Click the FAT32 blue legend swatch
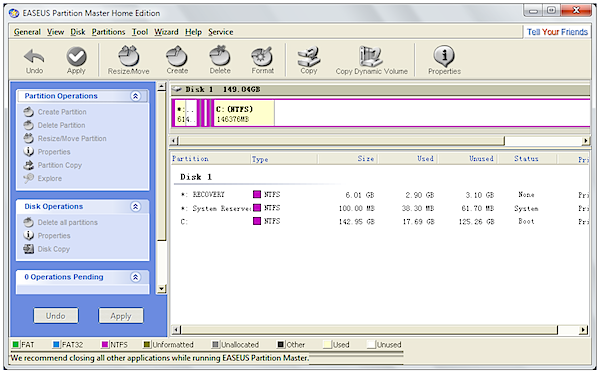 coord(56,345)
